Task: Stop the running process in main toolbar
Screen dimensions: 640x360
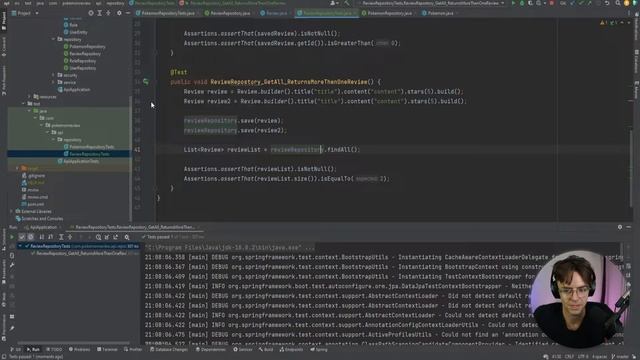Action: point(552,3)
